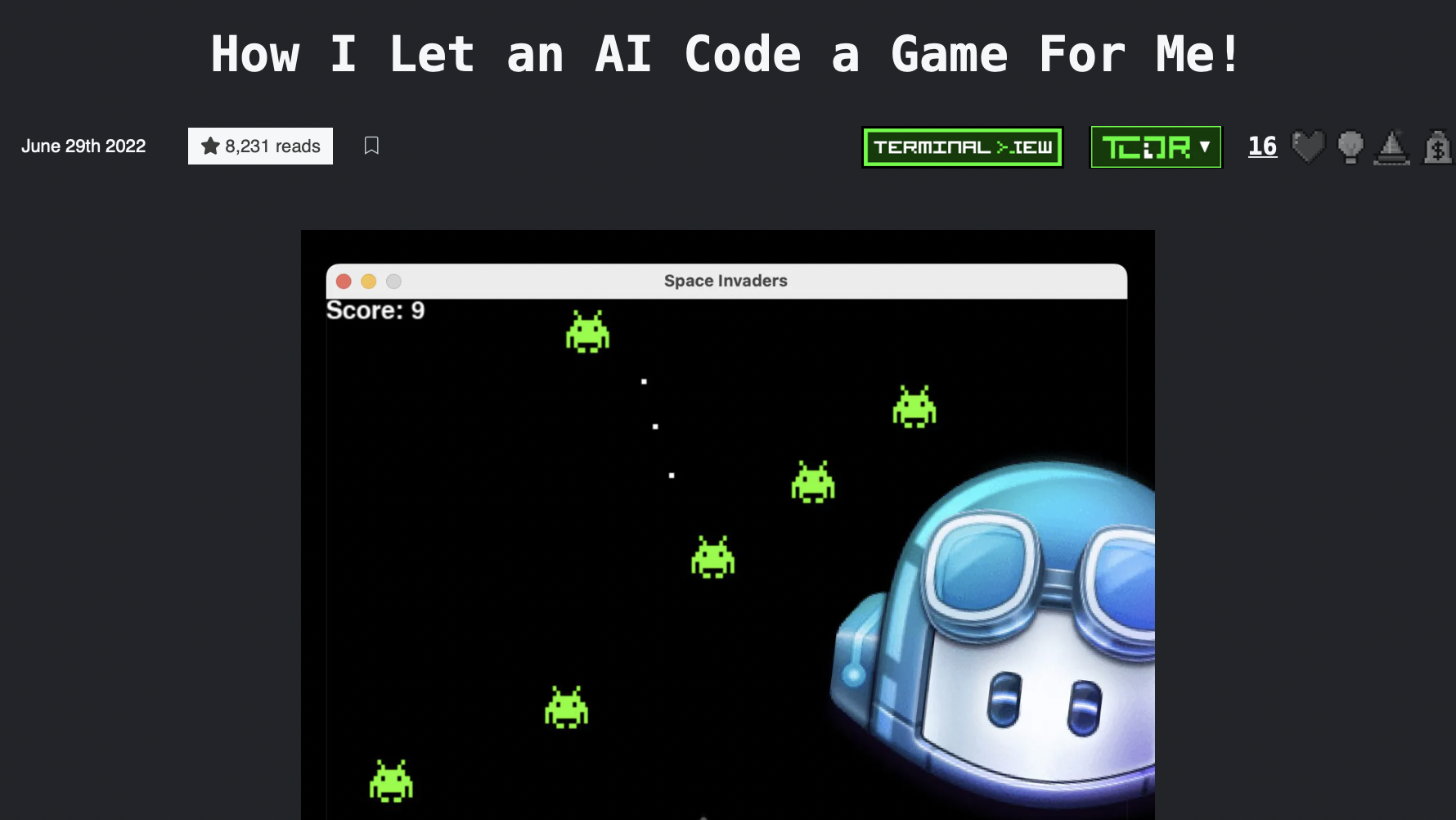React with the light bulb icon
1456x820 pixels.
click(x=1350, y=146)
